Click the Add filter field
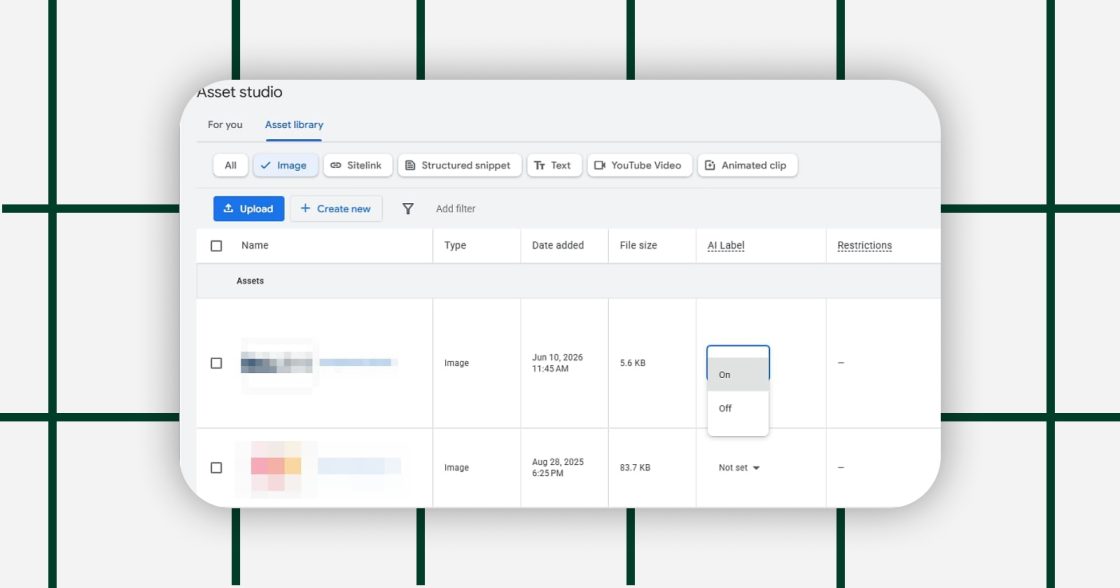1120x588 pixels. [x=456, y=209]
